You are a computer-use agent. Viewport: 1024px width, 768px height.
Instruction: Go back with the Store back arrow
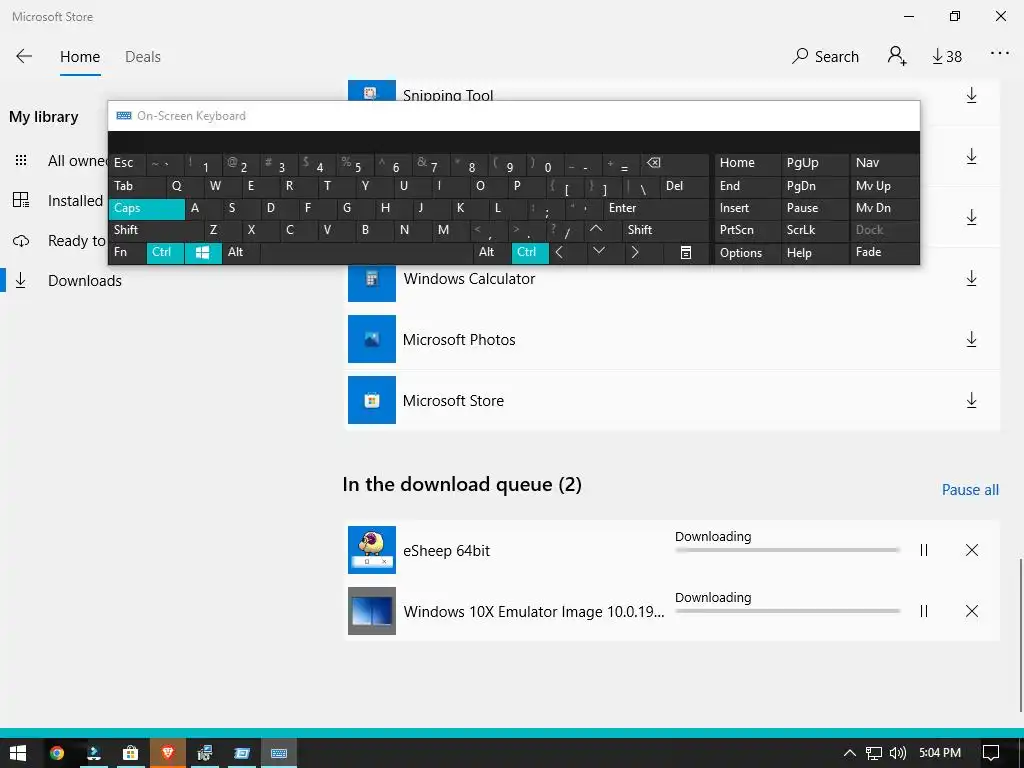tap(24, 56)
